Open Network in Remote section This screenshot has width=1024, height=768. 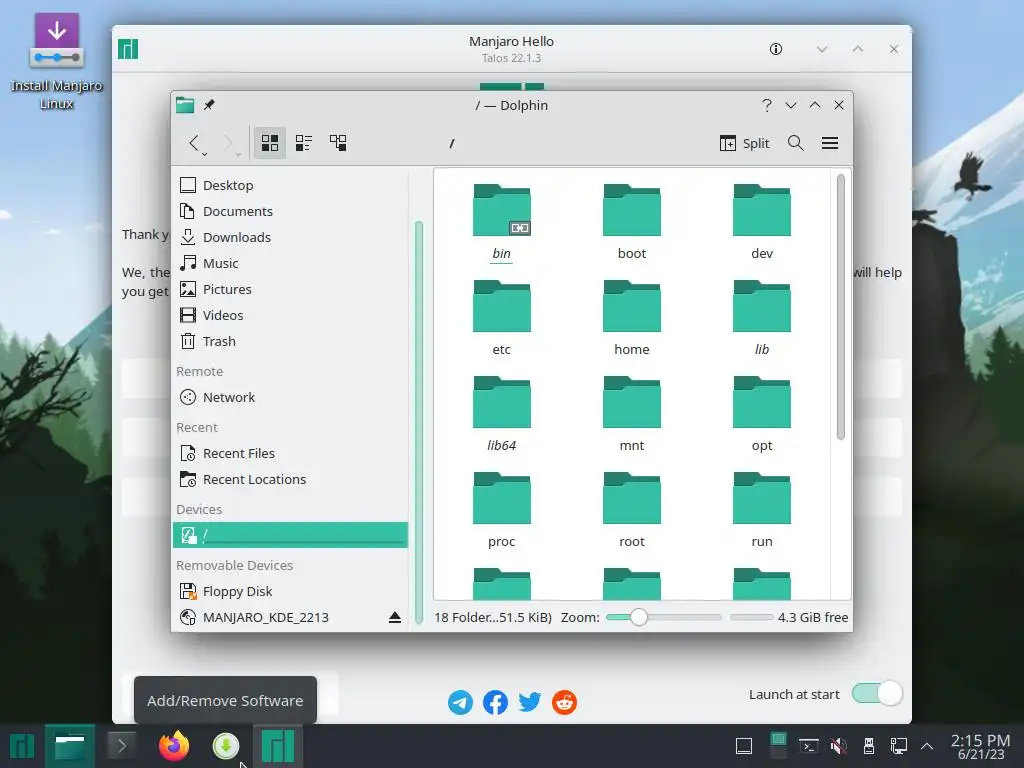pos(290,397)
